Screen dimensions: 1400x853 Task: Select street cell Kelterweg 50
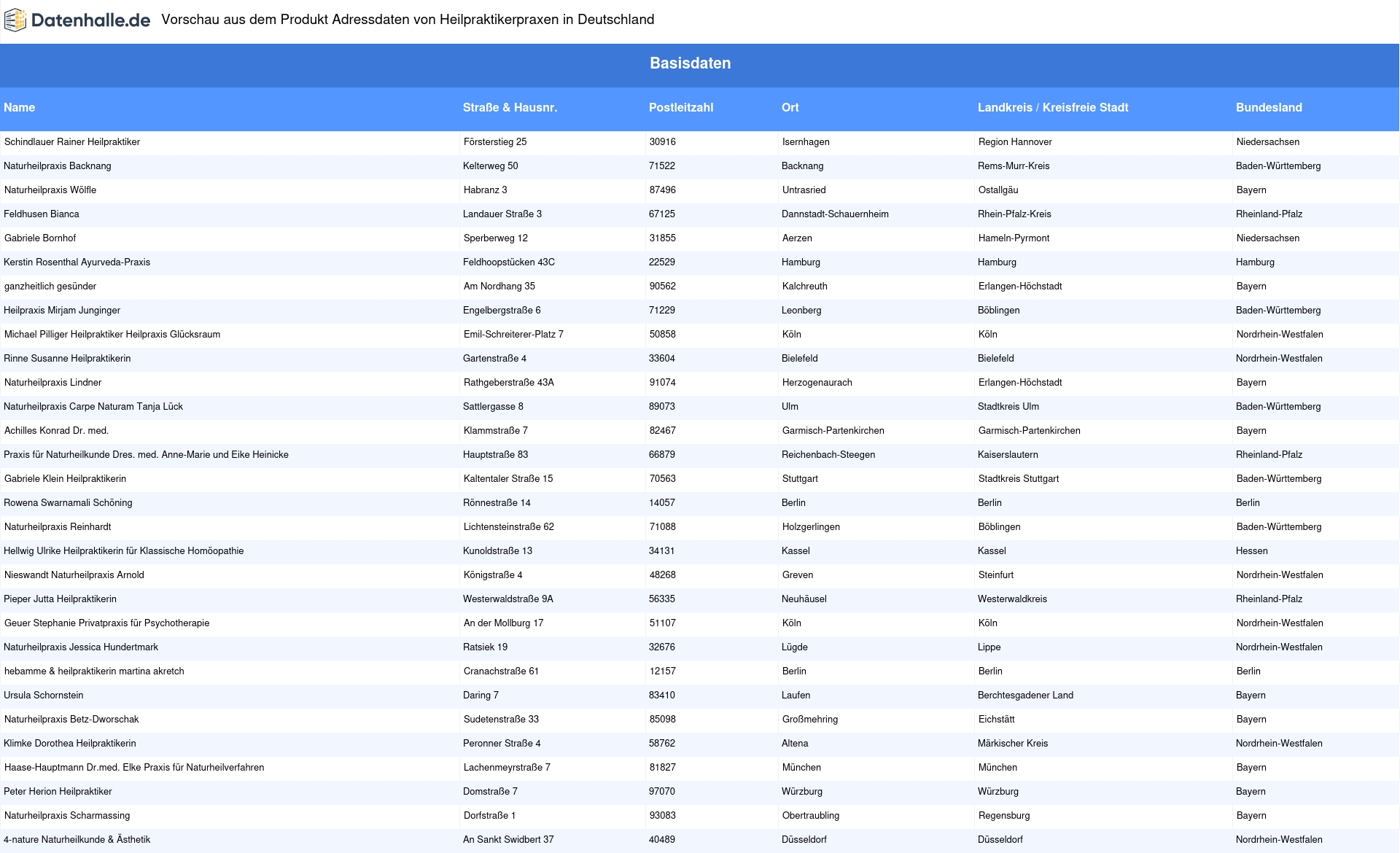491,166
